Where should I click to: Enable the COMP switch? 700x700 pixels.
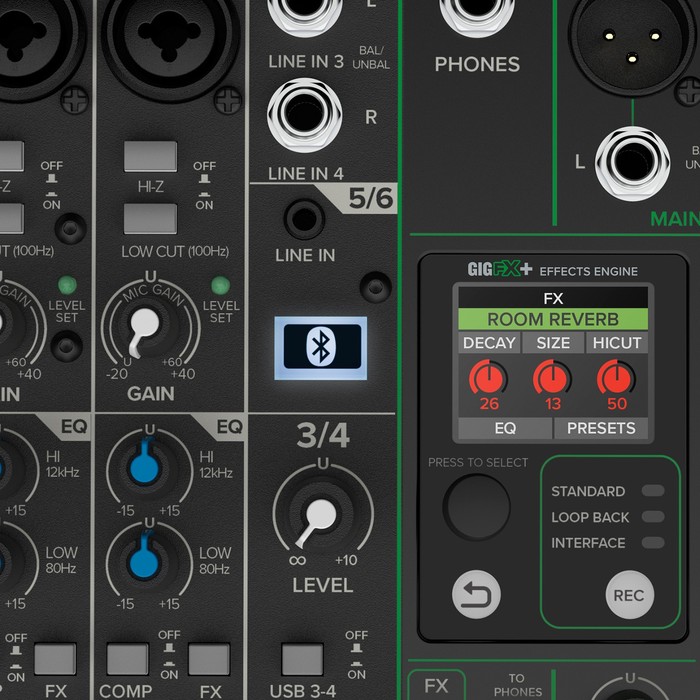coord(128,659)
